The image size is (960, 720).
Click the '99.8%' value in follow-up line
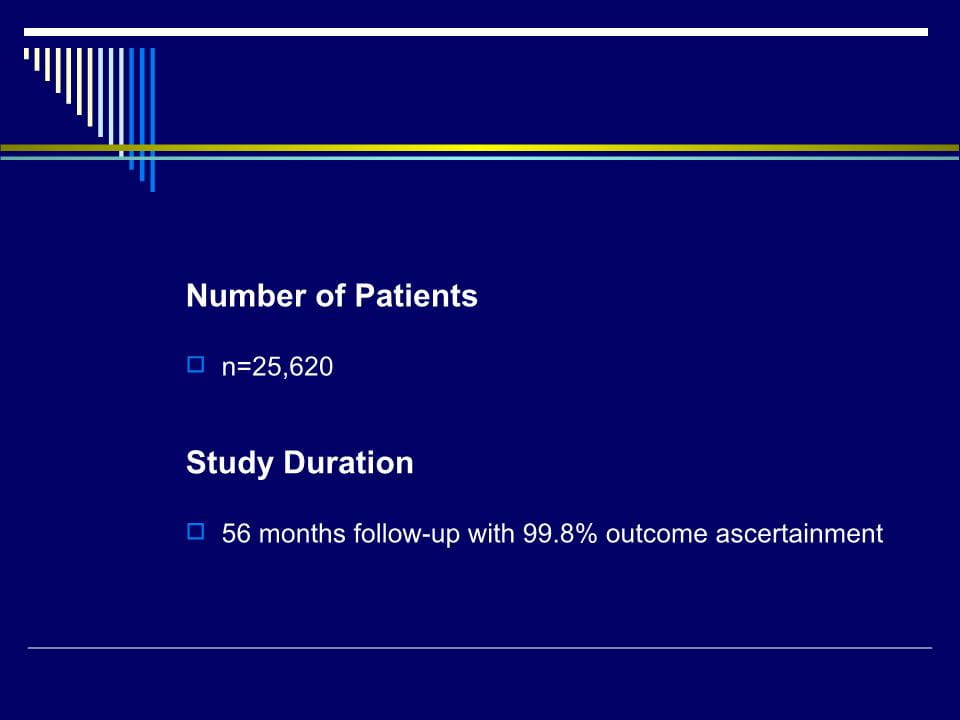tap(560, 533)
